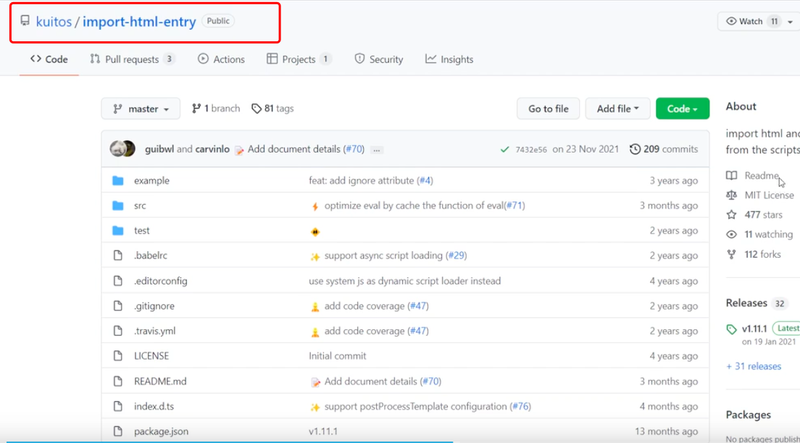Click the file icon next to .editorconfig
The height and width of the screenshot is (443, 800).
(118, 281)
